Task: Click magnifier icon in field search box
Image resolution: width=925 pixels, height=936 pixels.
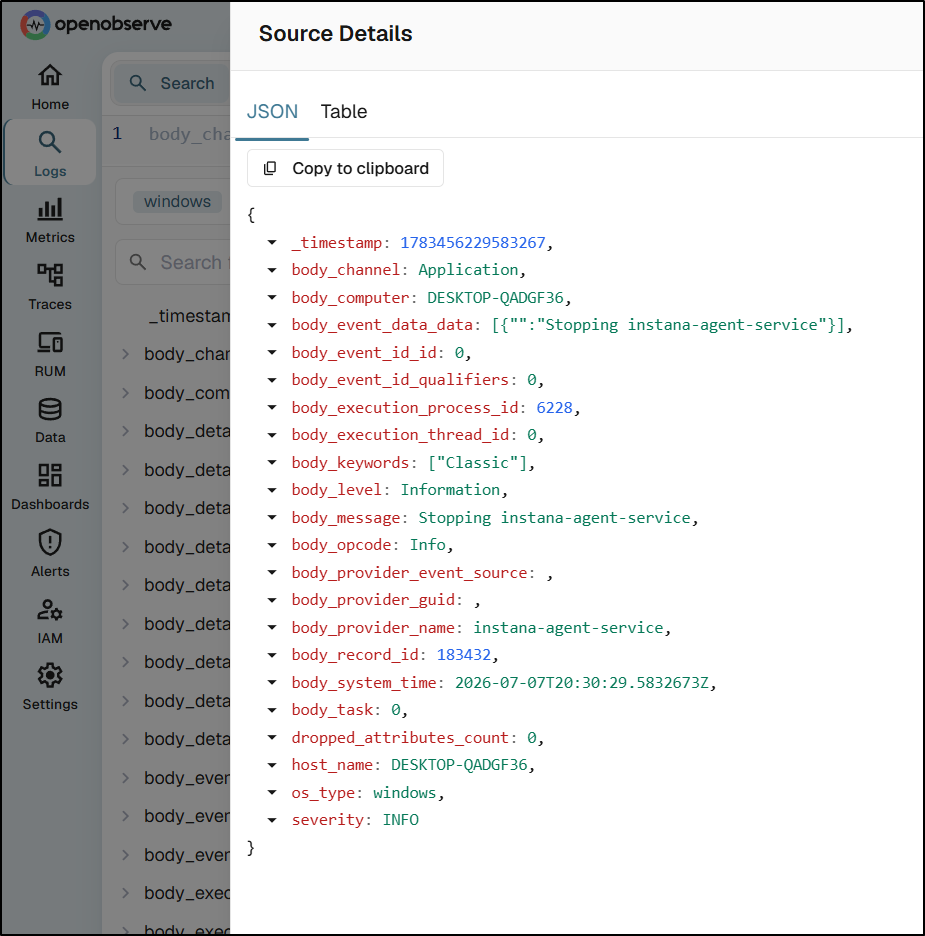Action: tap(138, 261)
